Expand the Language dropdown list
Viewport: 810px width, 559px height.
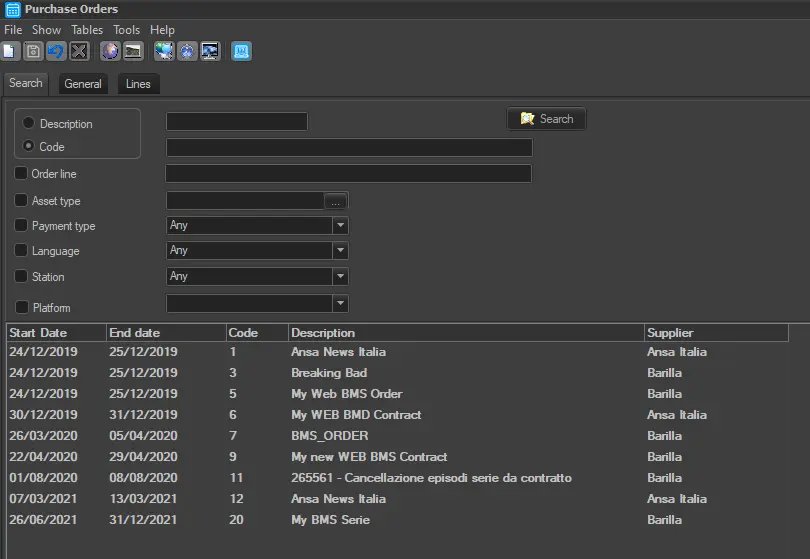pyautogui.click(x=340, y=251)
